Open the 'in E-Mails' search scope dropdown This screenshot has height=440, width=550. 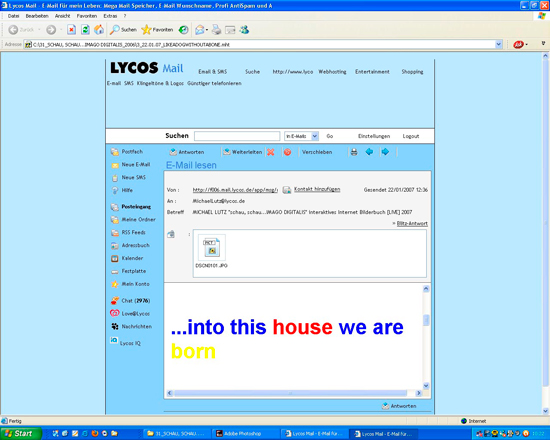(x=301, y=136)
